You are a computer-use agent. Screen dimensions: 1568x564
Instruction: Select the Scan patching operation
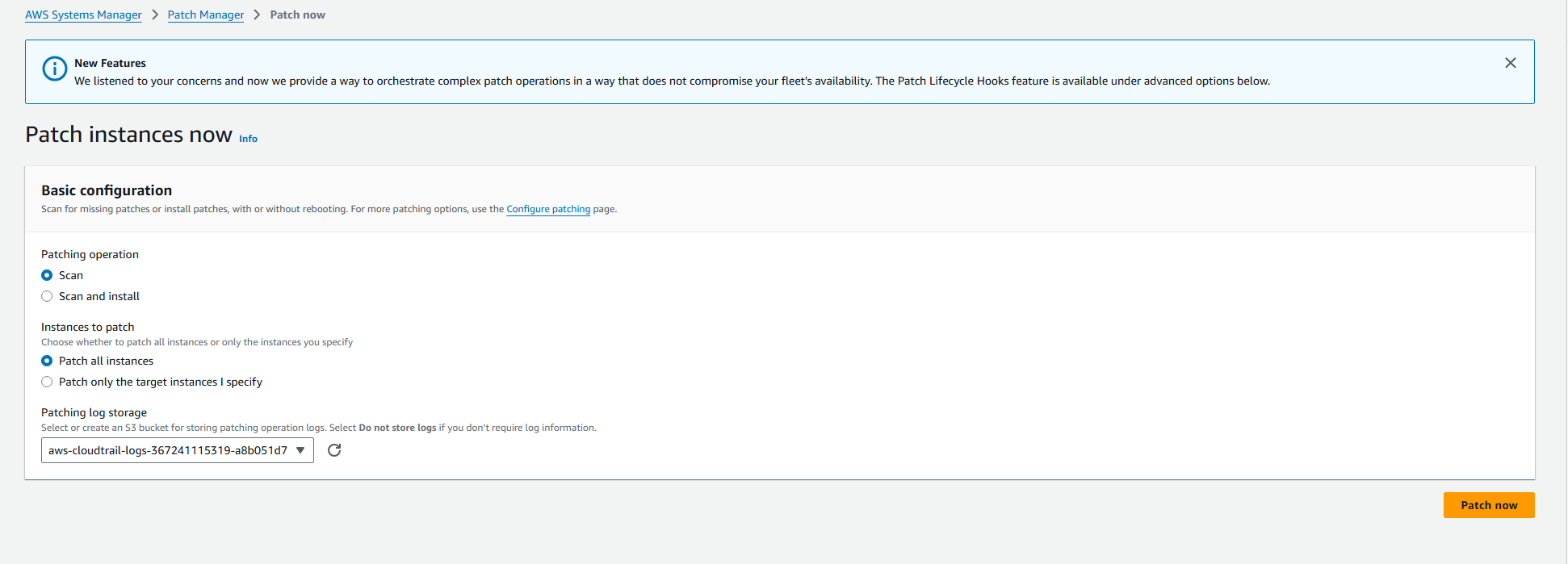point(47,275)
